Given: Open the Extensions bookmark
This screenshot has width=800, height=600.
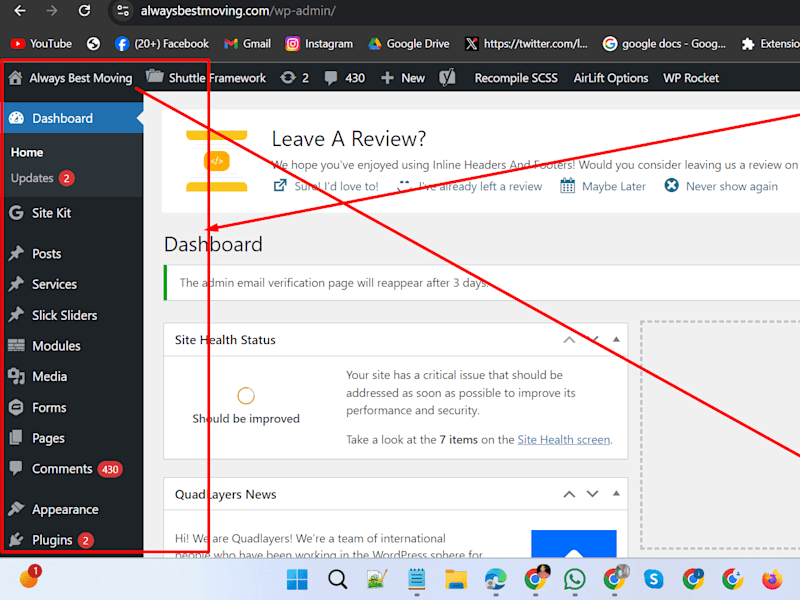Looking at the screenshot, I should [x=770, y=44].
